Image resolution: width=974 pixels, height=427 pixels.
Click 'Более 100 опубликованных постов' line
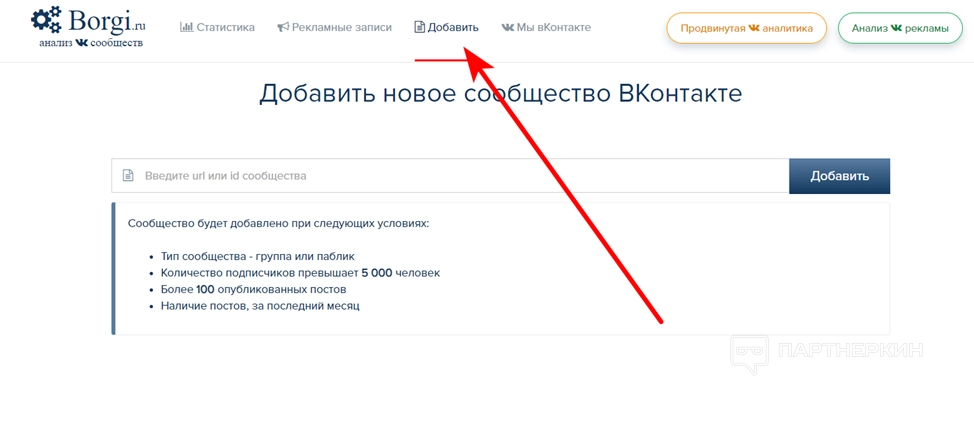coord(253,289)
